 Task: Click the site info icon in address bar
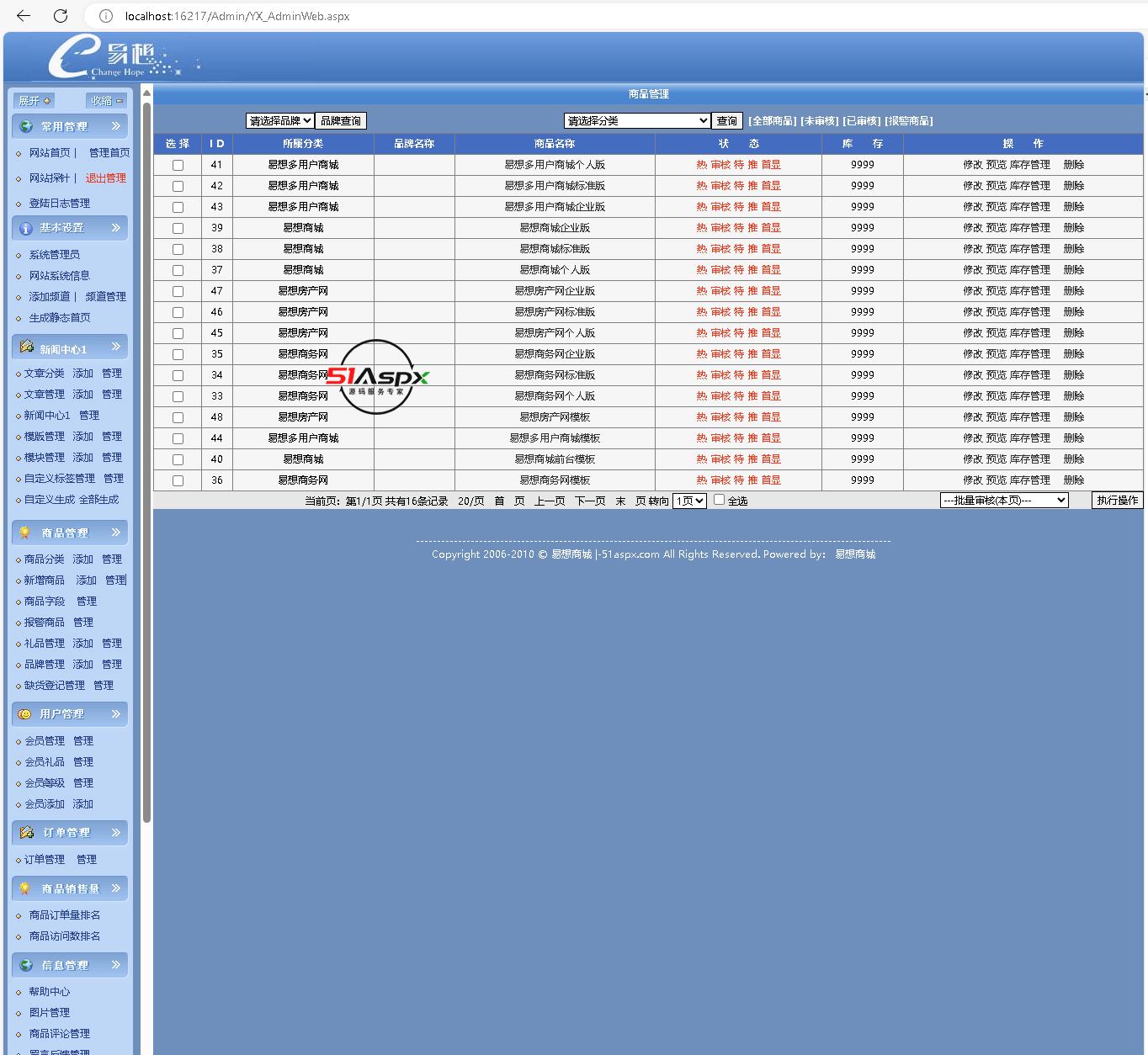pos(106,16)
